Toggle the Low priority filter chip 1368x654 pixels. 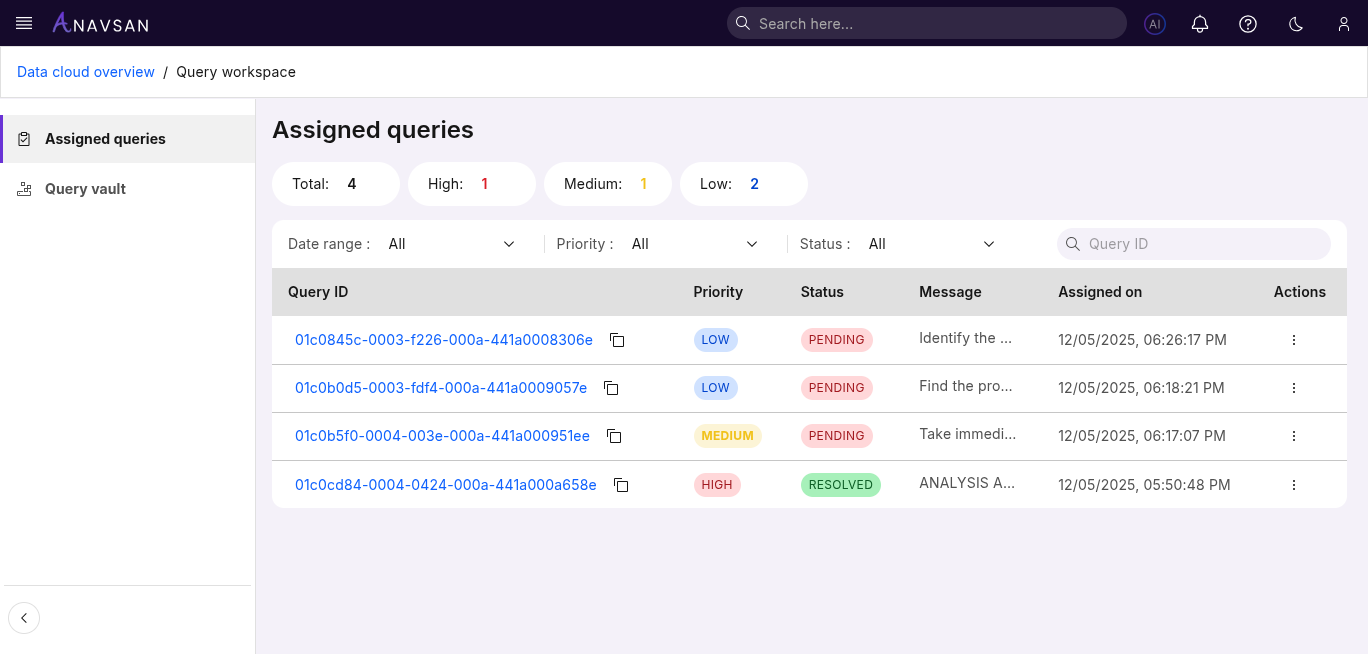(x=744, y=183)
